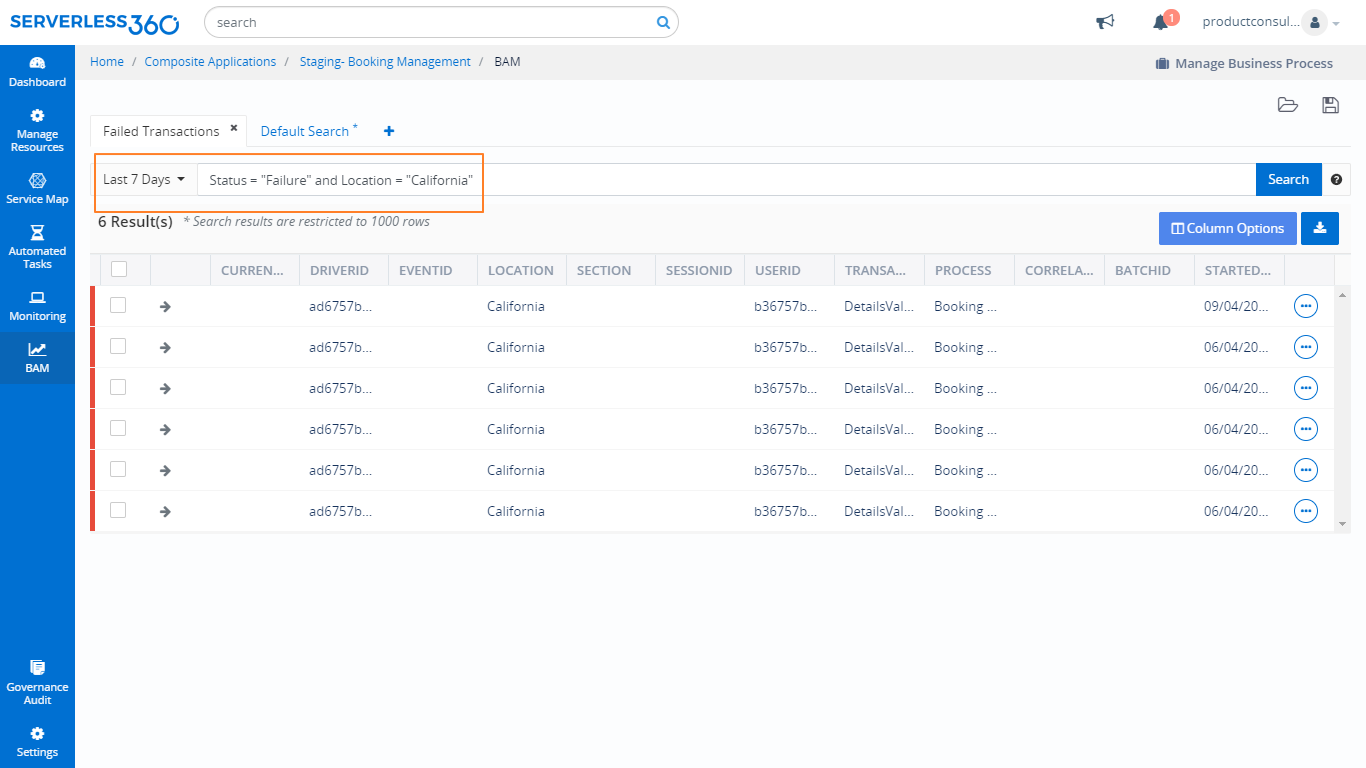1366x768 pixels.
Task: Click the table scrollbar down arrow
Action: pyautogui.click(x=1342, y=523)
